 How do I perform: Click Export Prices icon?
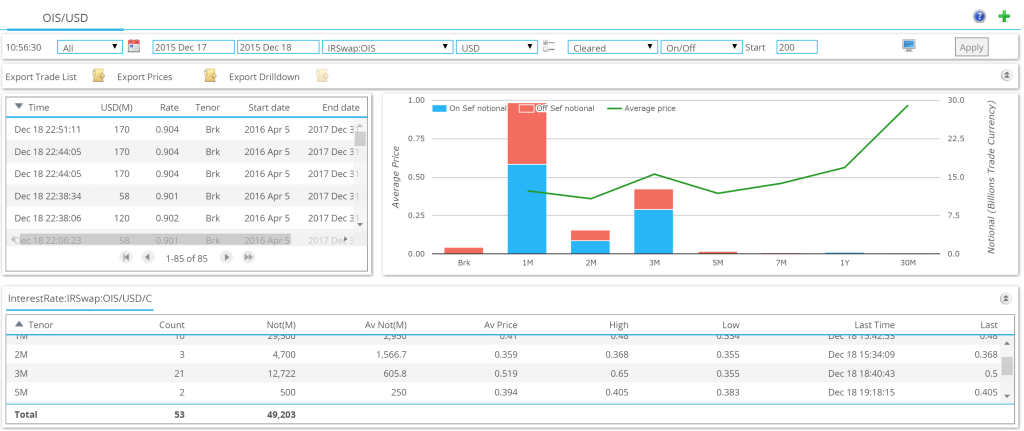(x=210, y=76)
